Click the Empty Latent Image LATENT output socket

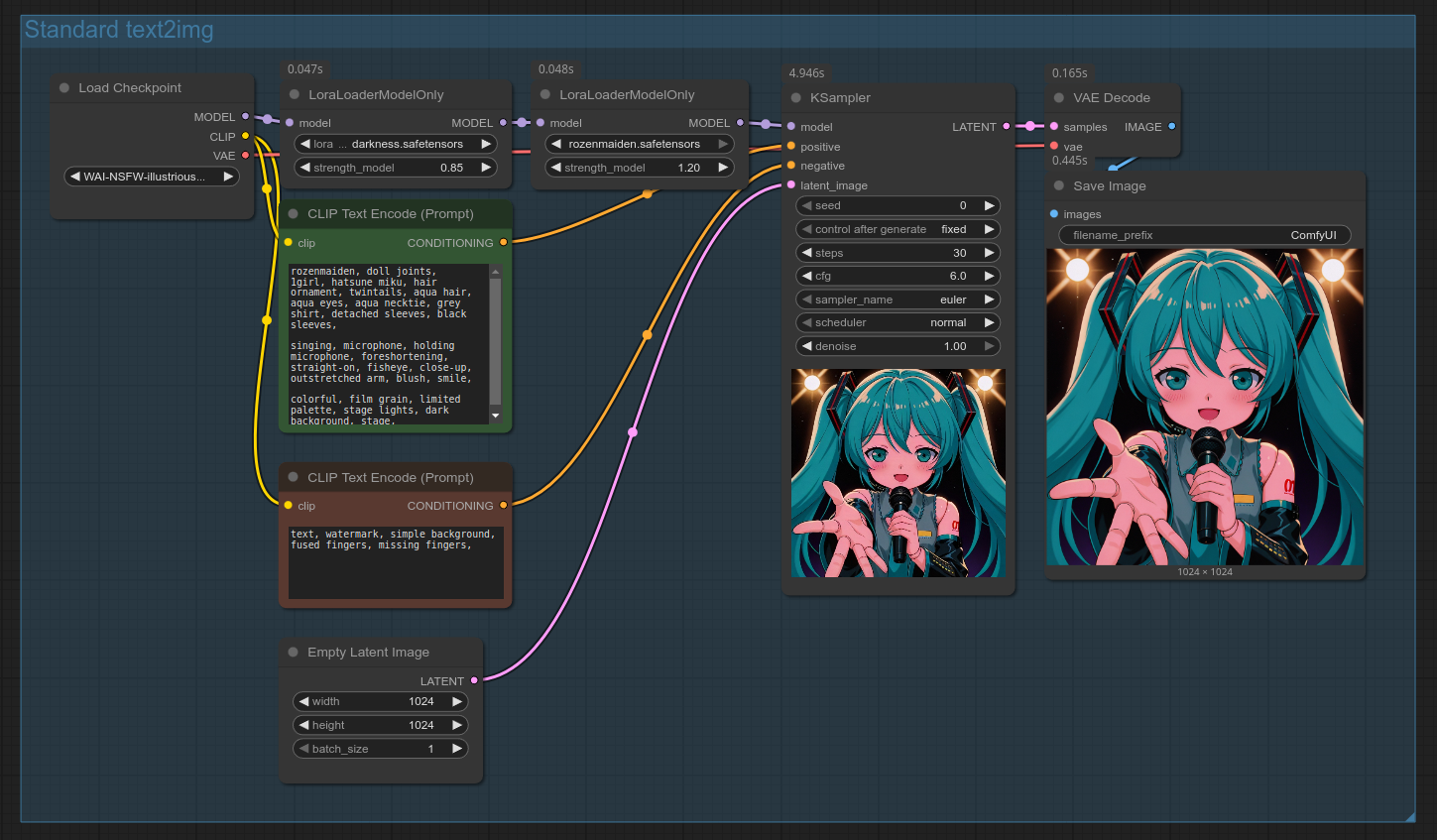point(475,680)
